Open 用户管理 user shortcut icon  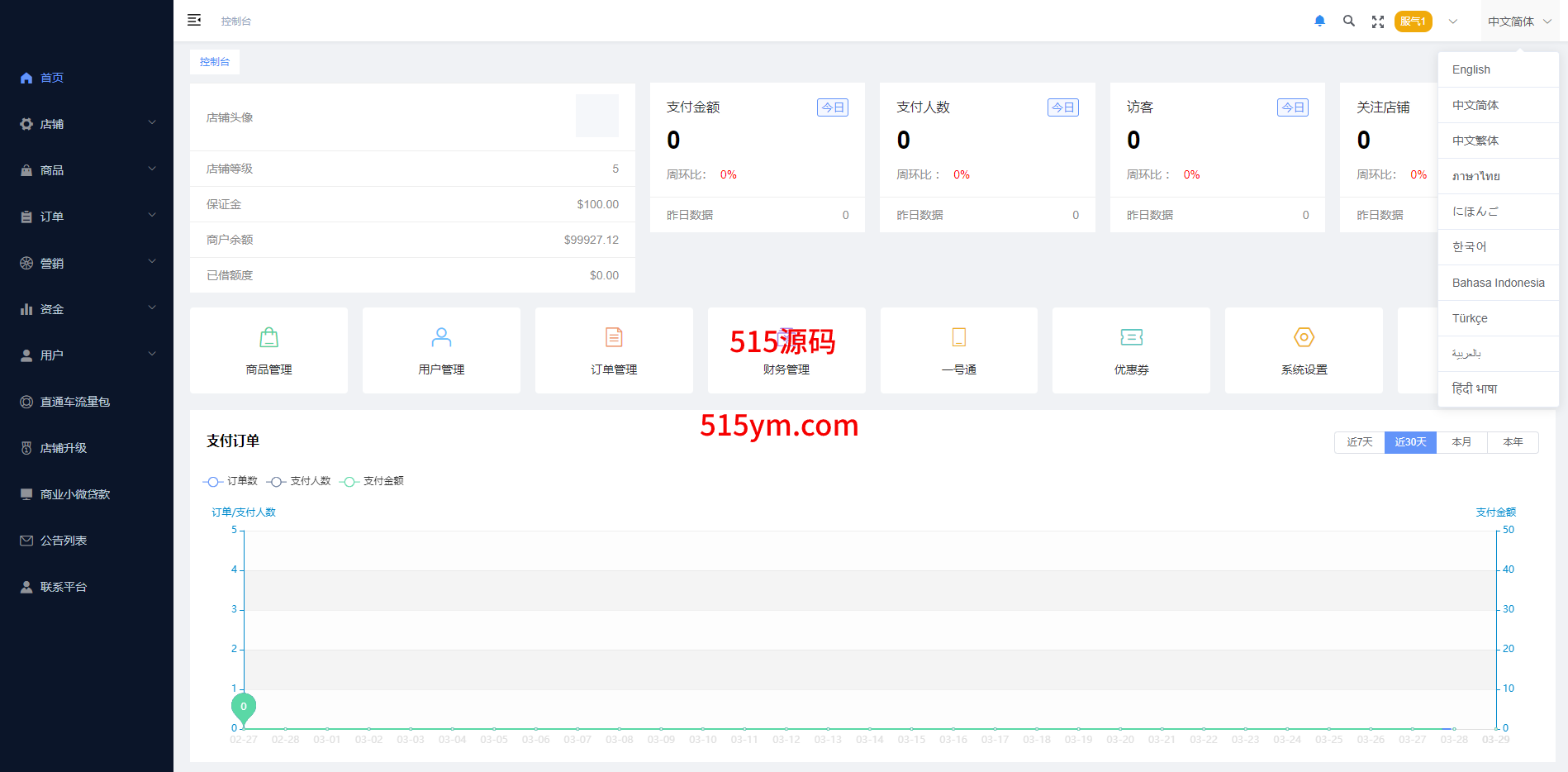[441, 337]
